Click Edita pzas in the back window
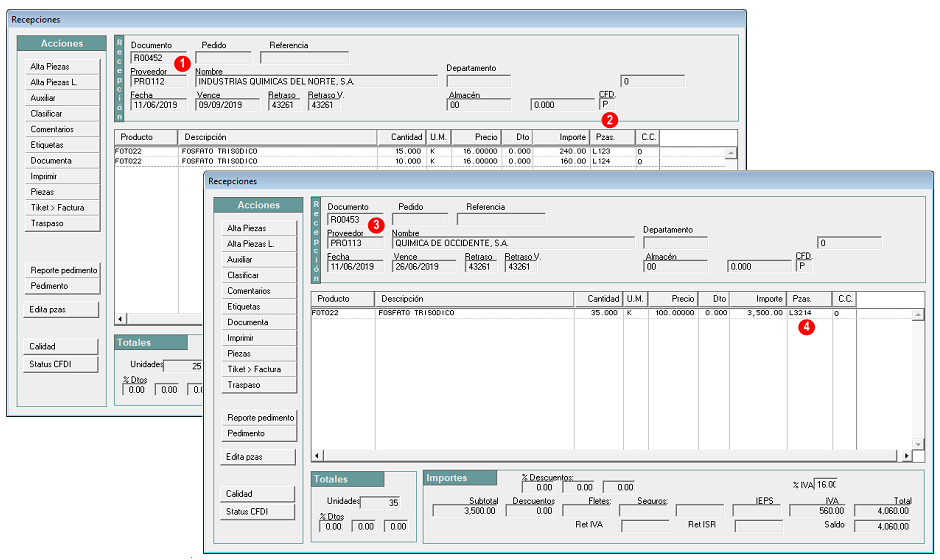Screen dimensions: 940x560 click(61, 309)
